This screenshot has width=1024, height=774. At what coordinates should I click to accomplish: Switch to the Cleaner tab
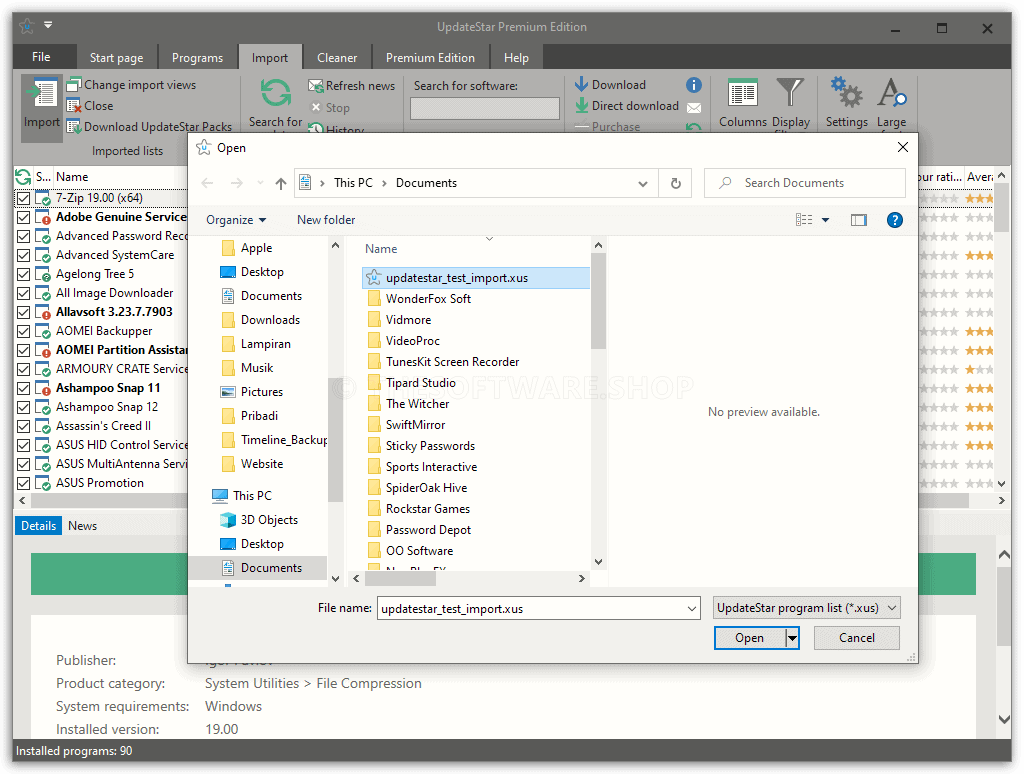[x=337, y=57]
